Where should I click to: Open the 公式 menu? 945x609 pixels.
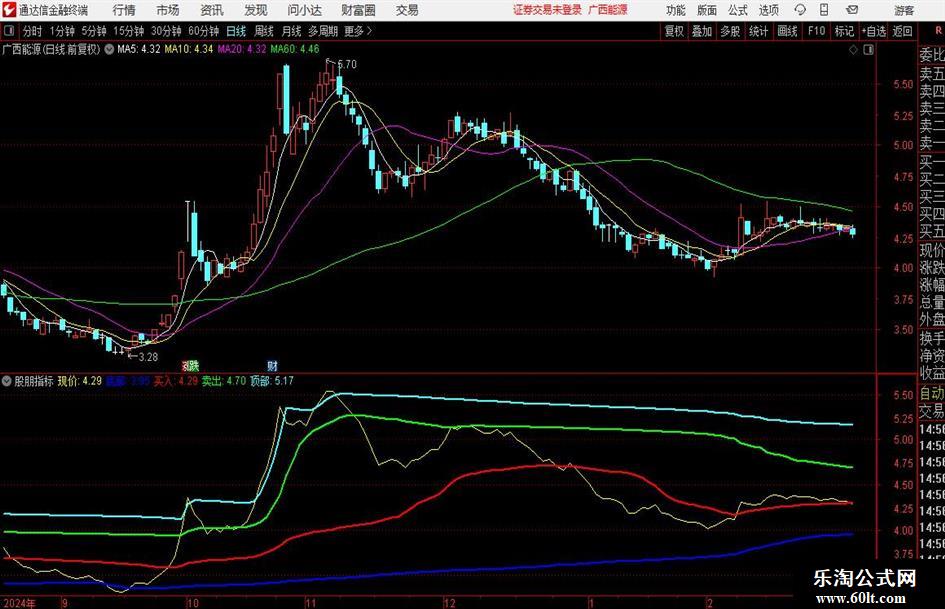click(x=738, y=10)
